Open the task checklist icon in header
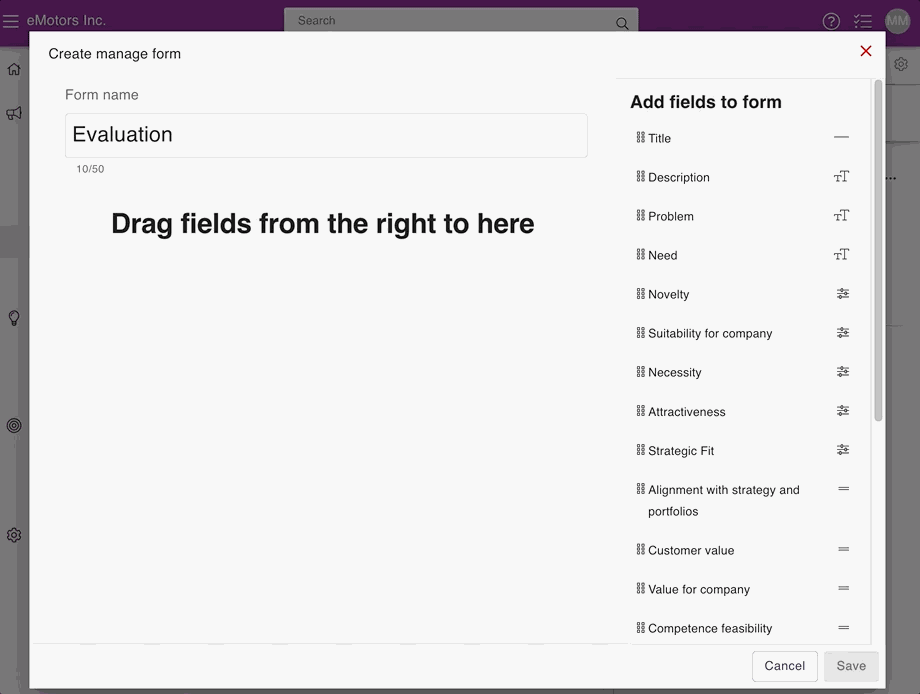 (x=862, y=22)
